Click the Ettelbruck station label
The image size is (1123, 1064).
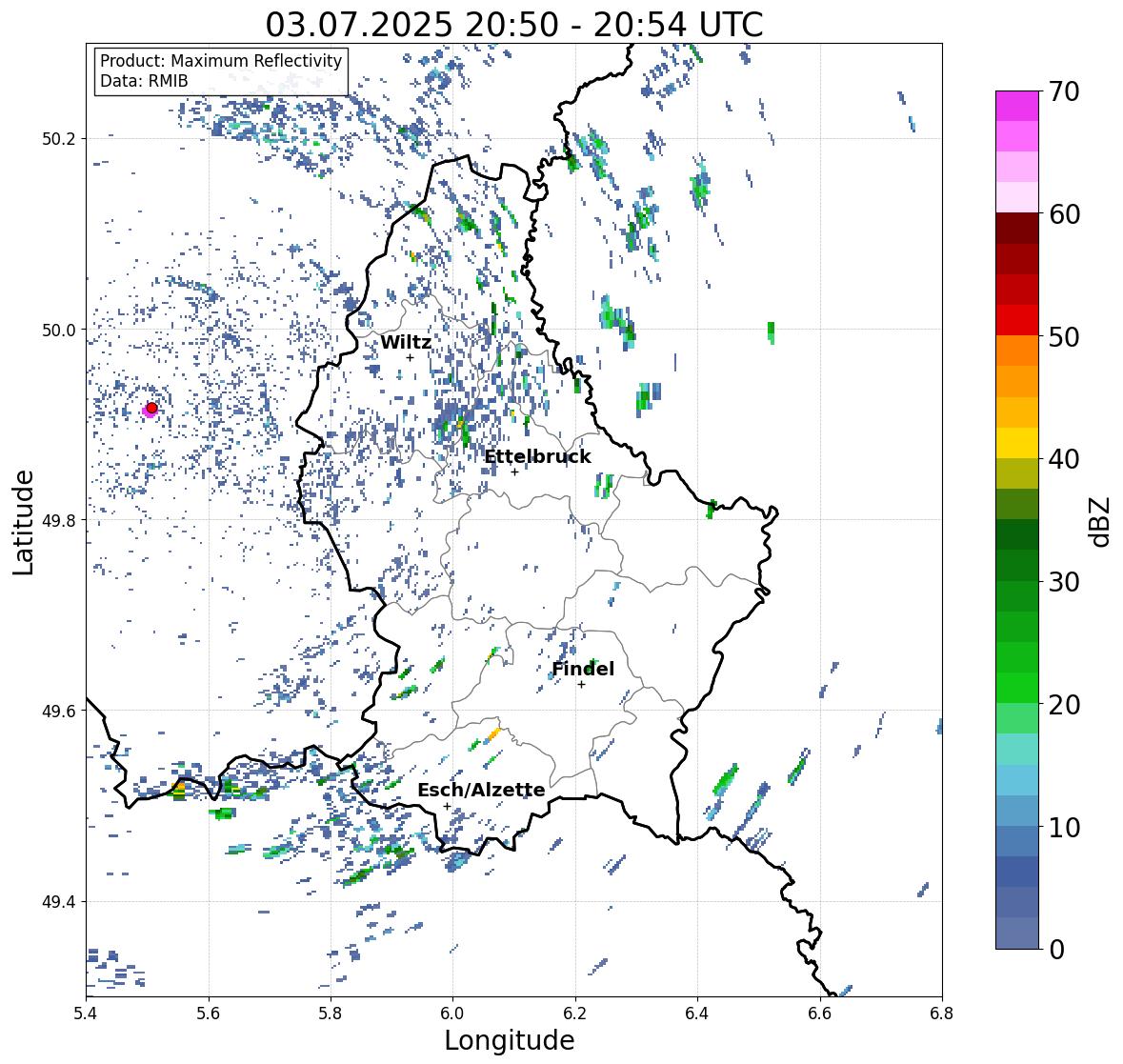coord(538,457)
